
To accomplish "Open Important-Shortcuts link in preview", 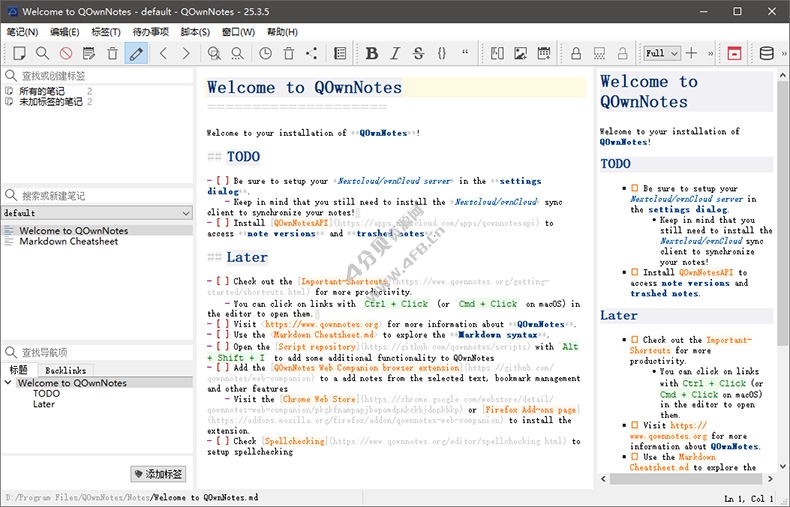I will click(x=690, y=345).
